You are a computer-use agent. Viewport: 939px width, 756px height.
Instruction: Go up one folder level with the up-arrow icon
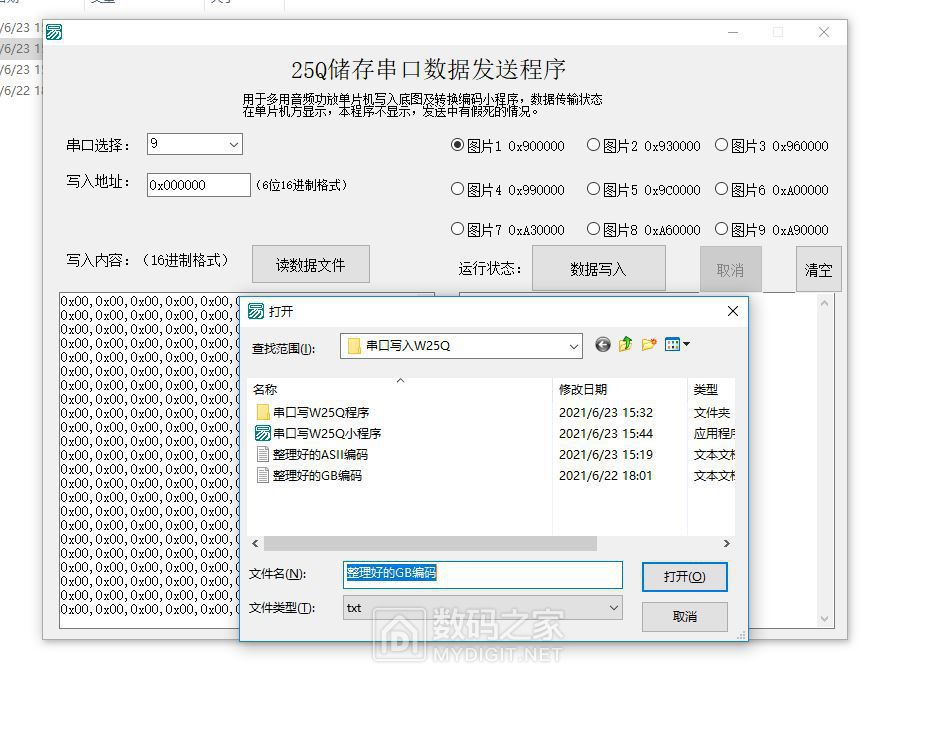[x=625, y=344]
